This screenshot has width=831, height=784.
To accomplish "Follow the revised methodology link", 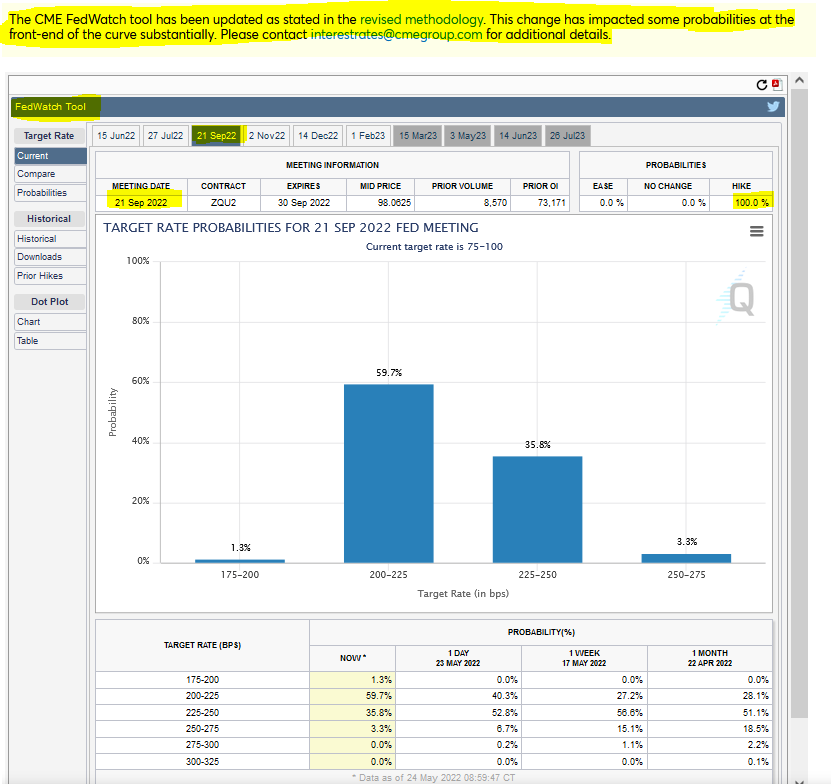I will [x=422, y=20].
